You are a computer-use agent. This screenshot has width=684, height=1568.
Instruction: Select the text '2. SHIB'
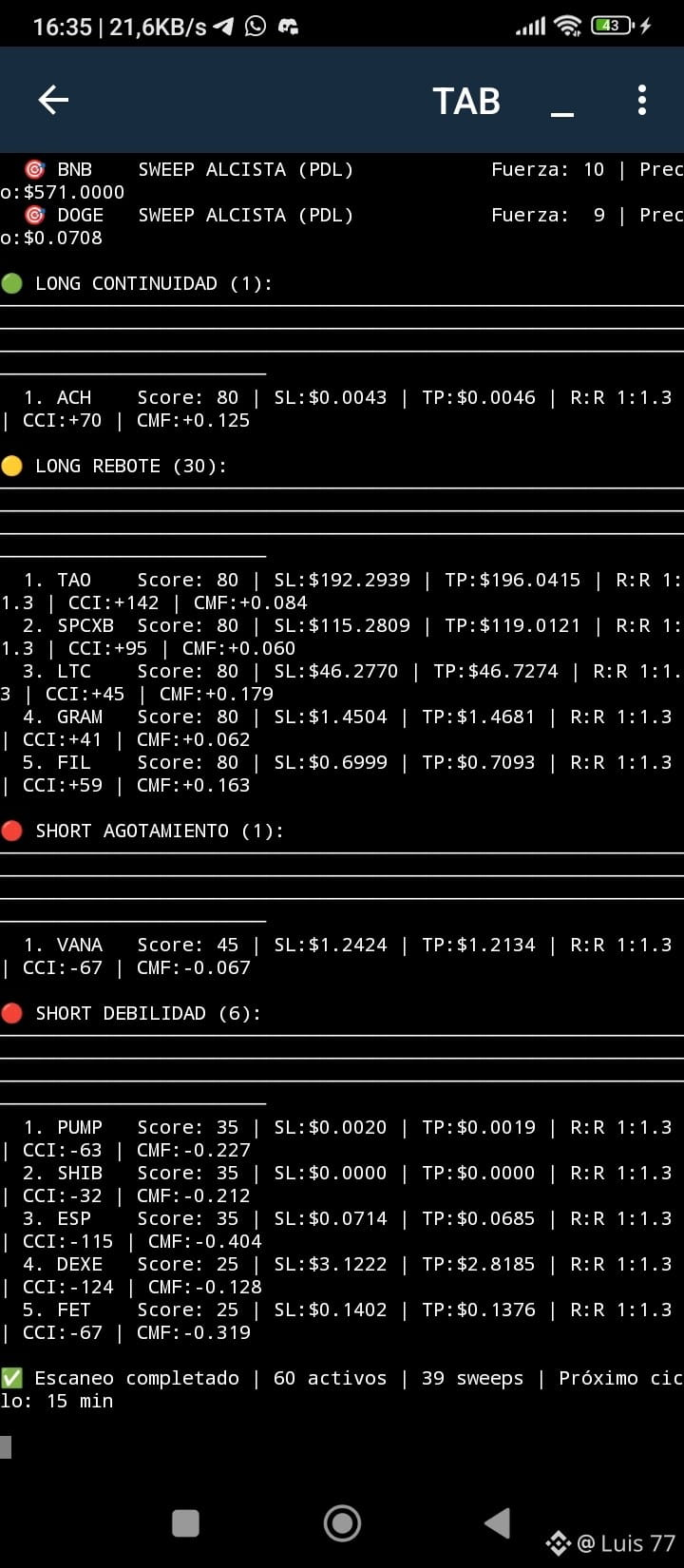pos(64,1173)
